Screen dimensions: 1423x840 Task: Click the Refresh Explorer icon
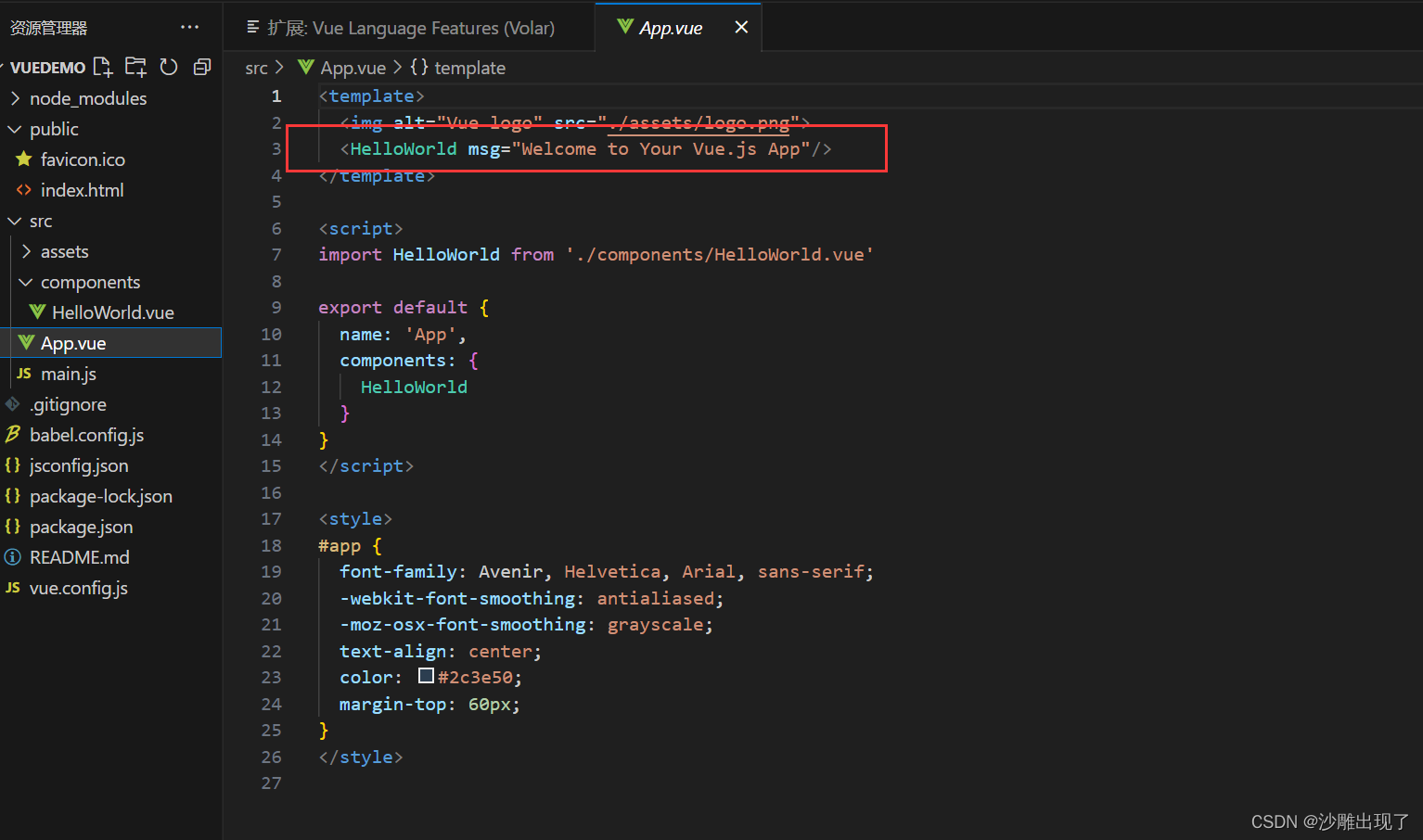169,66
